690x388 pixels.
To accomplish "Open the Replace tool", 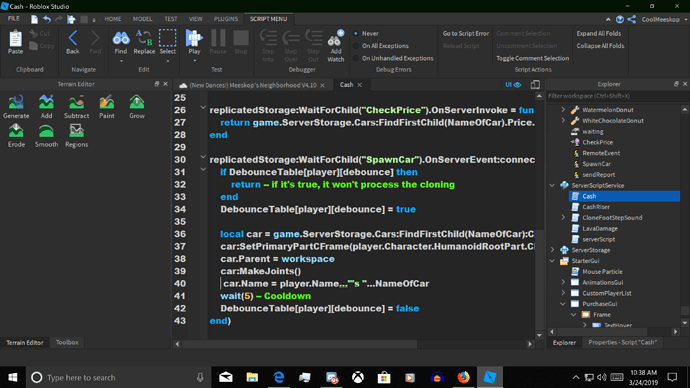I will click(144, 38).
